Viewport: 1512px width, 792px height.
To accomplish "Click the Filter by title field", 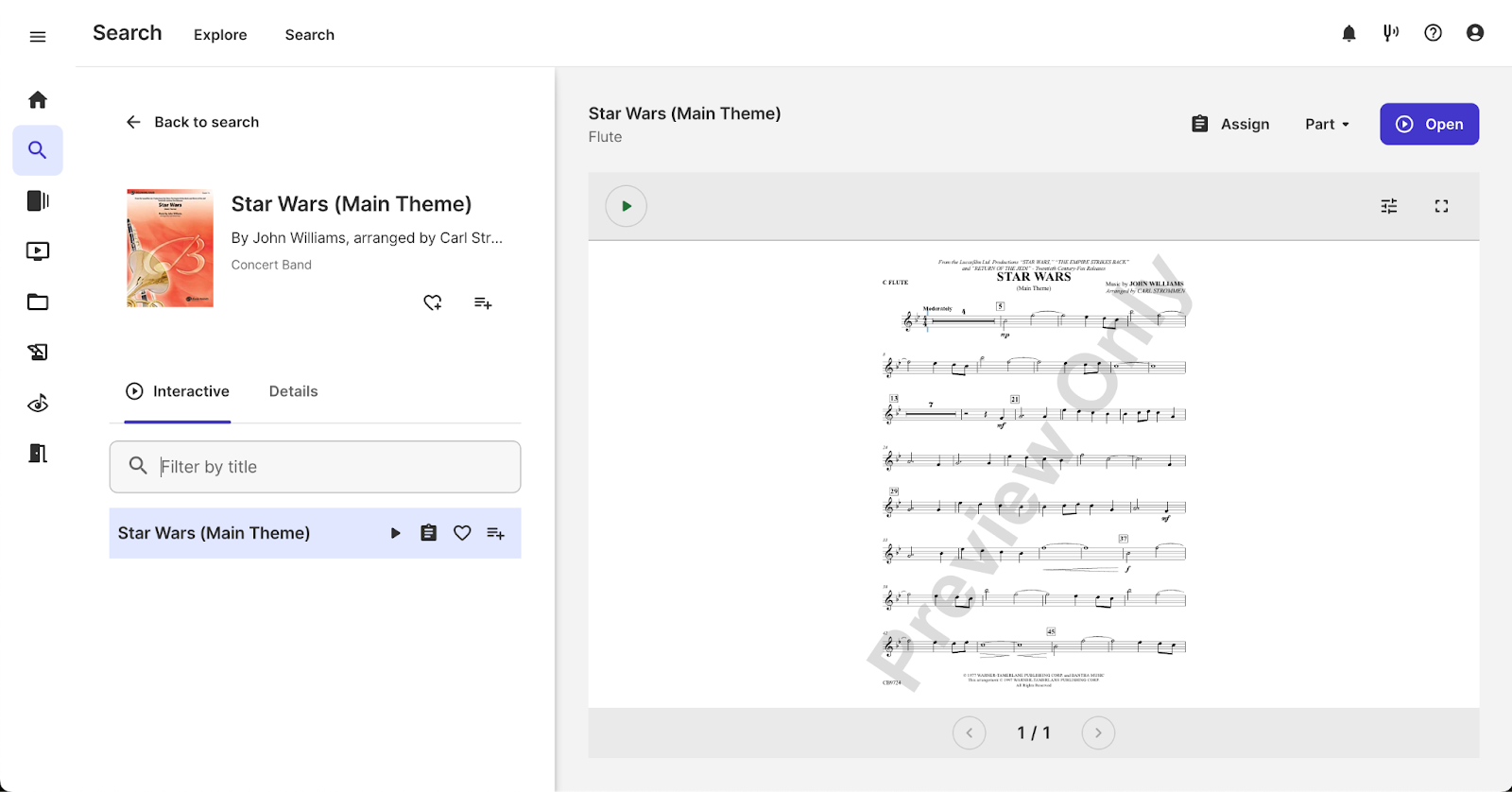I will pos(316,467).
